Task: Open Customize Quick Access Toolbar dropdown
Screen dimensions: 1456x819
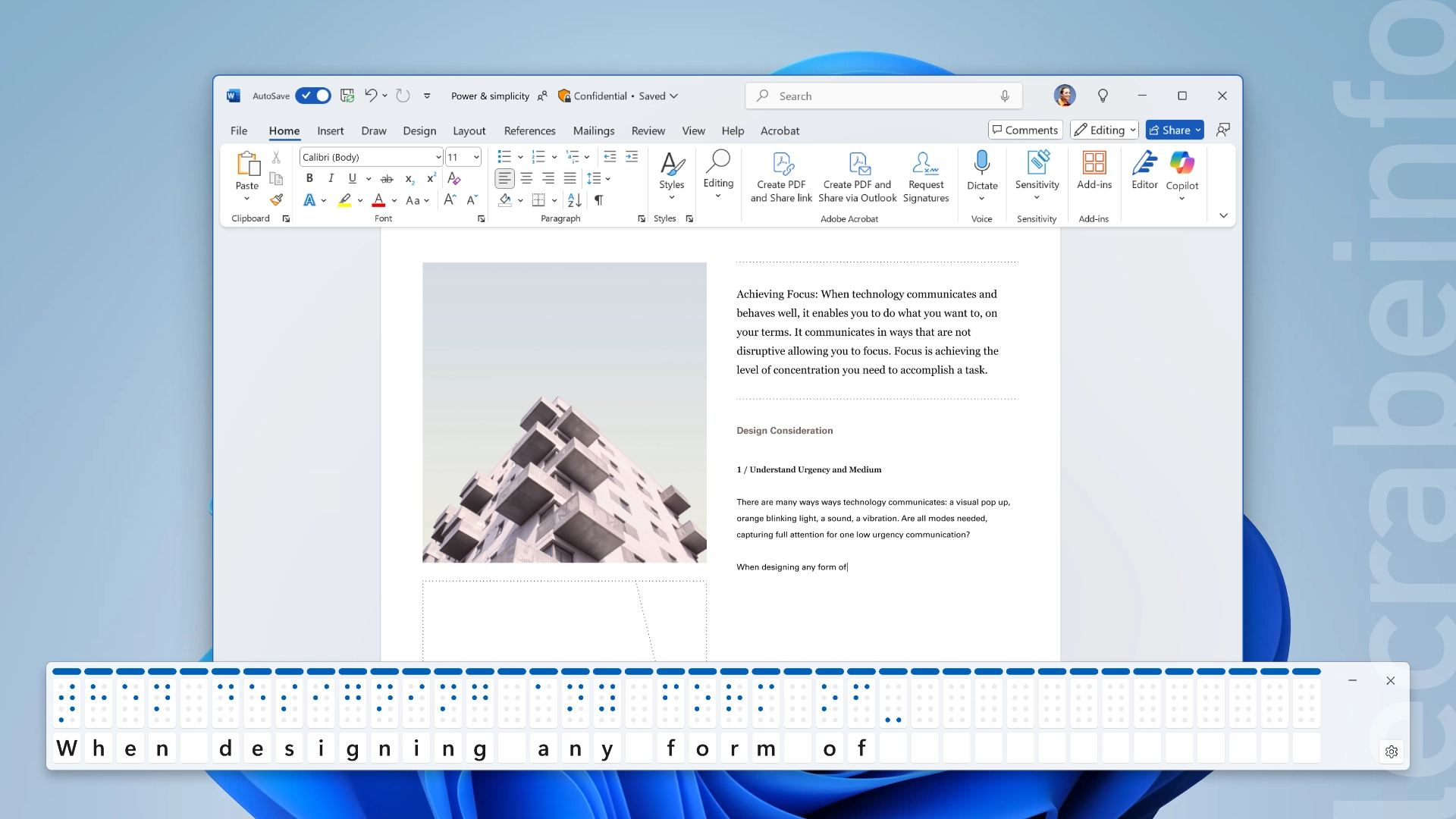Action: (427, 96)
